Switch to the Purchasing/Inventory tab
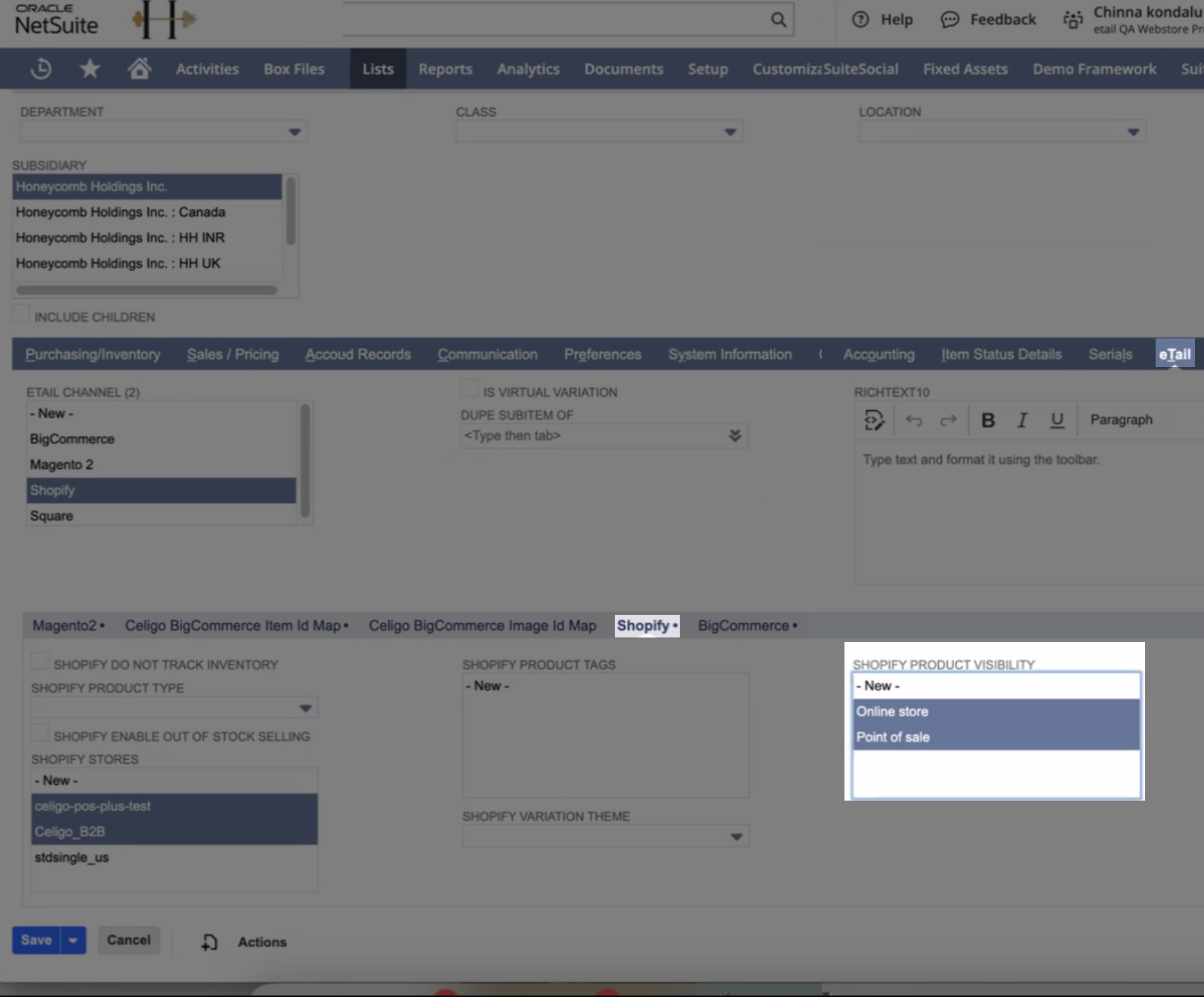The height and width of the screenshot is (997, 1204). (x=93, y=354)
